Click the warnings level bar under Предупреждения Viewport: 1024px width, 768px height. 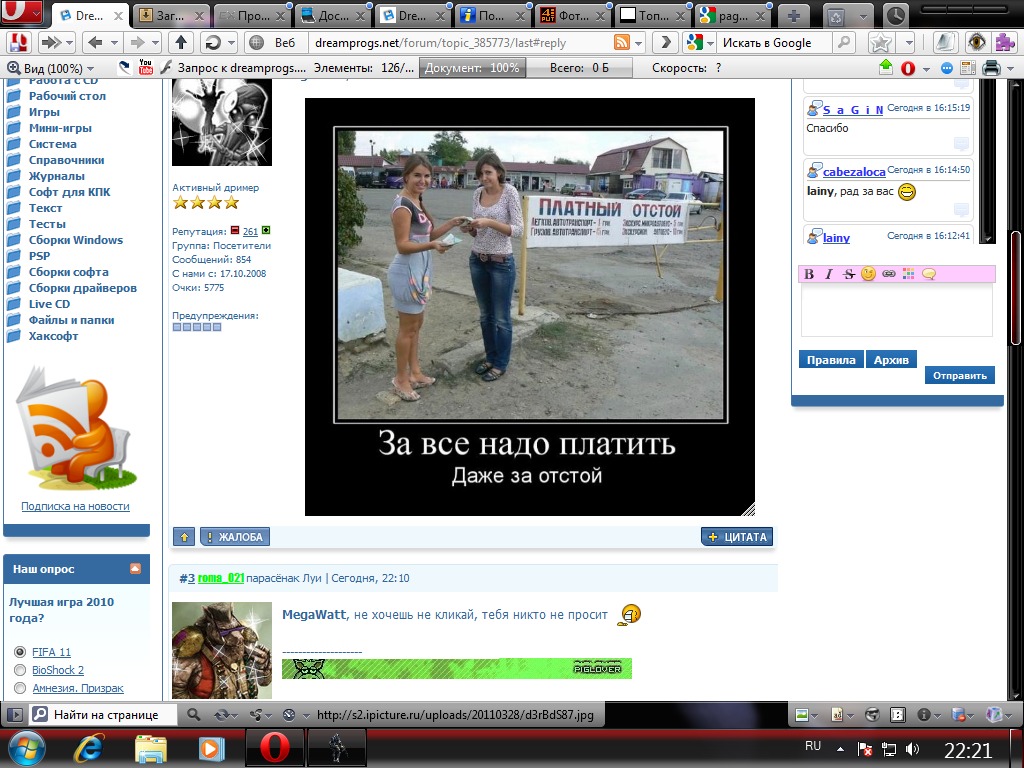197,327
